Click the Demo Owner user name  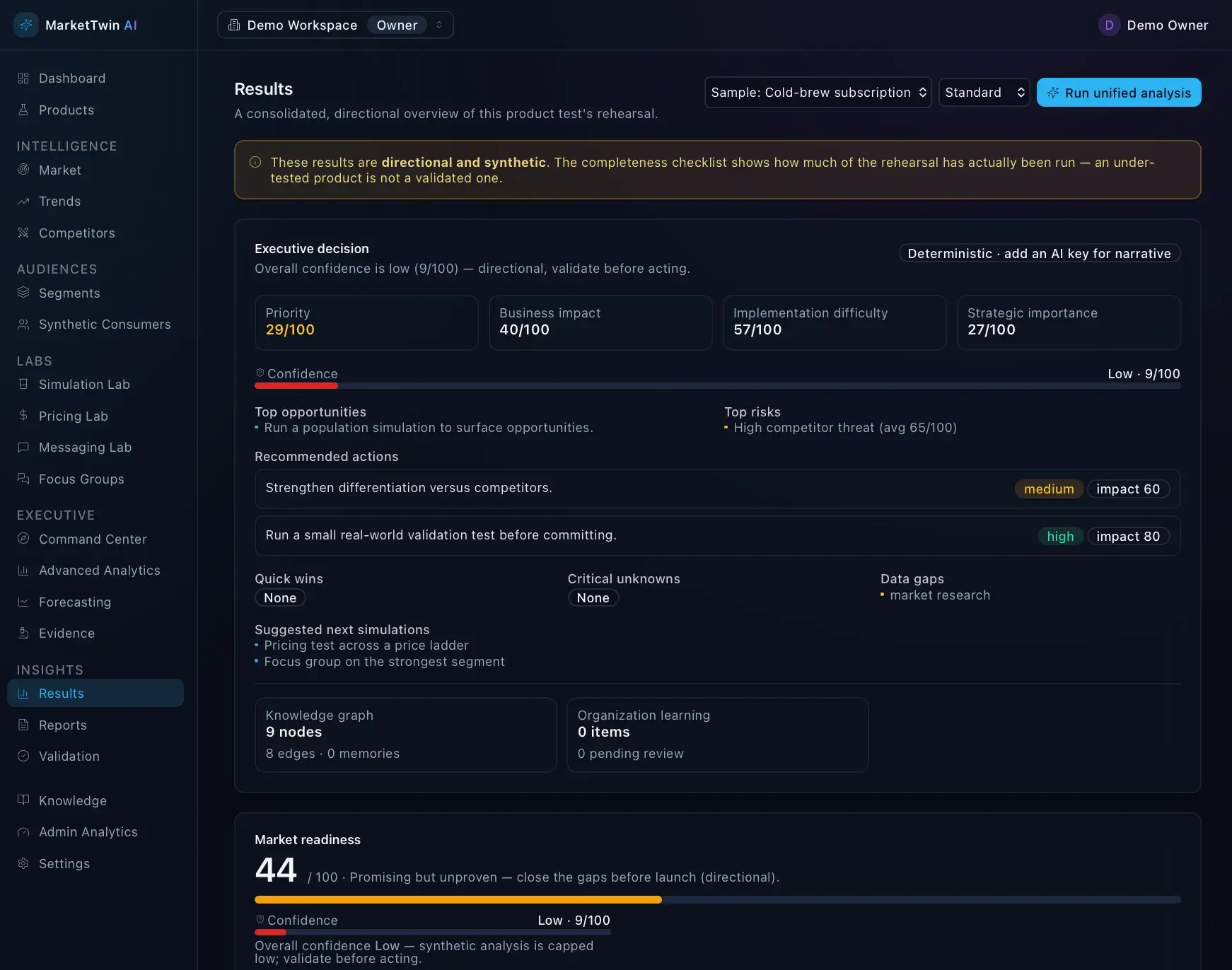coord(1167,25)
